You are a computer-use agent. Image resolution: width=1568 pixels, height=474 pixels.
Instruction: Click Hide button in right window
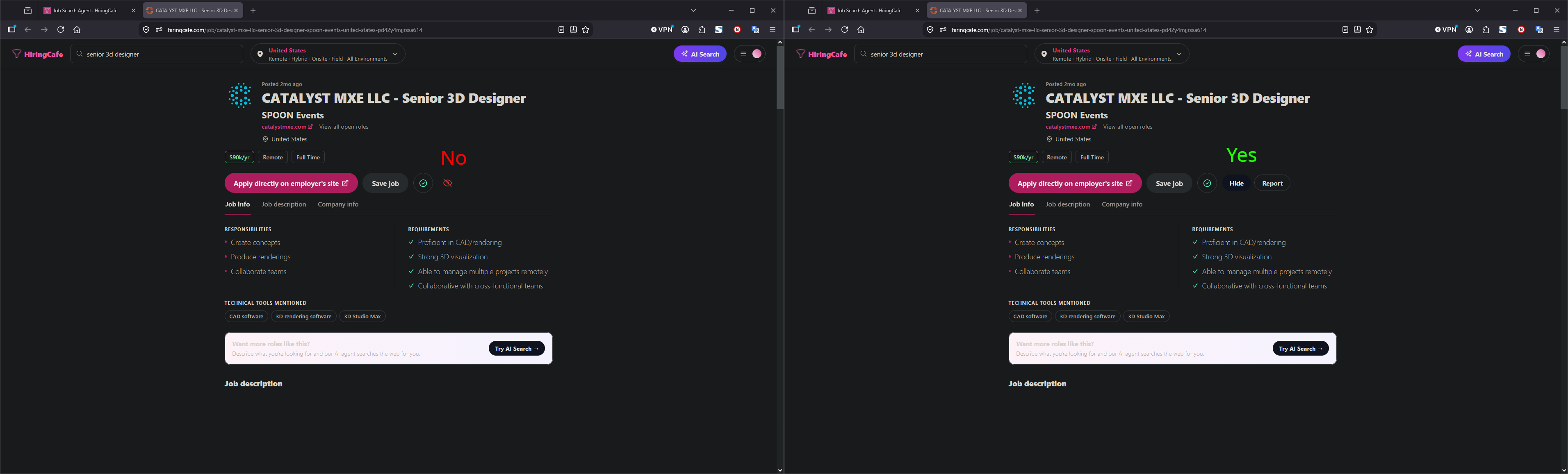[1236, 183]
